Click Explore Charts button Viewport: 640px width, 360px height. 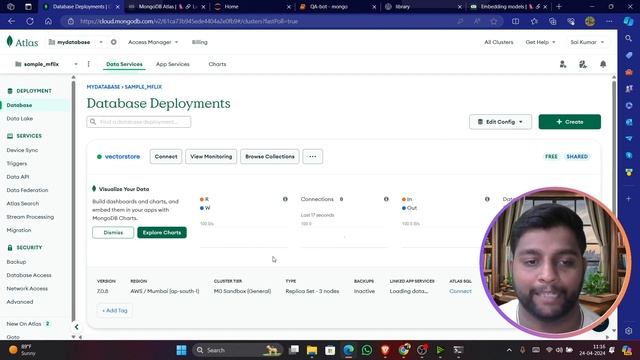162,233
